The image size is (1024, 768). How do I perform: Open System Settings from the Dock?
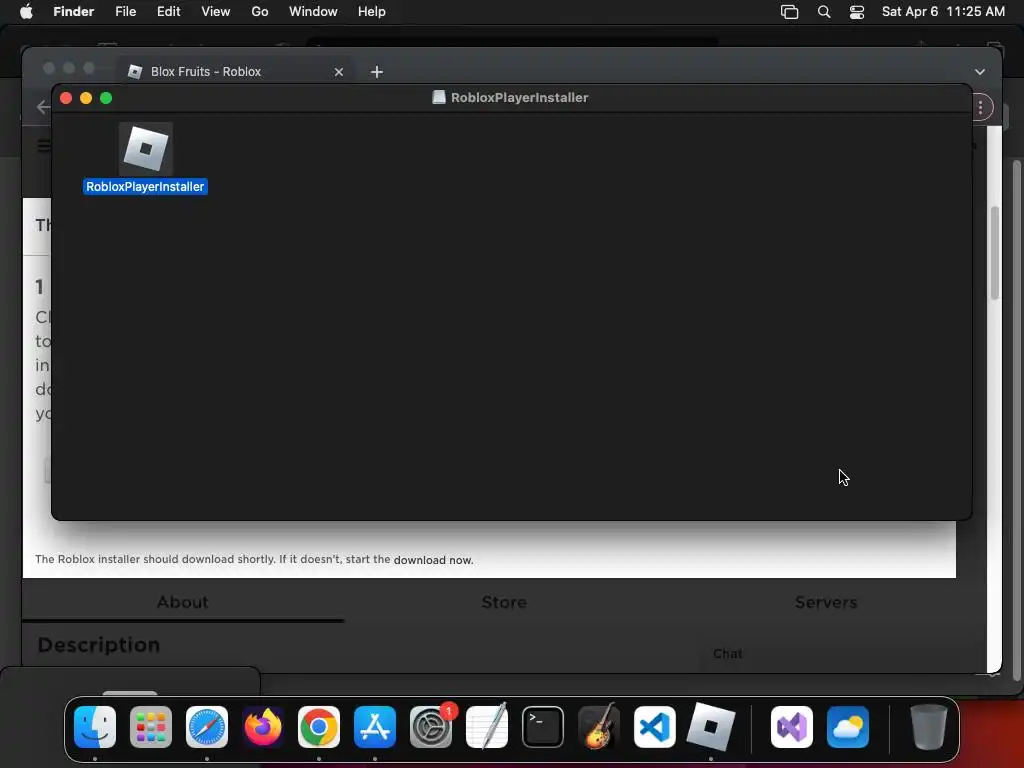coord(431,727)
